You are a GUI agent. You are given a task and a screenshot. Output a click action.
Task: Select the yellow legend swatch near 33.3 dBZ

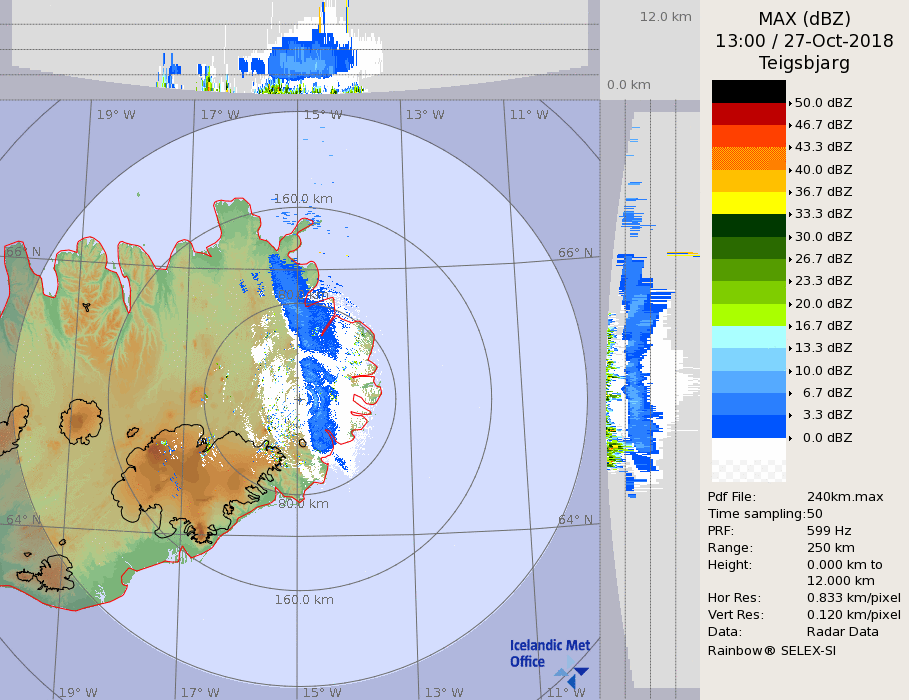tap(749, 203)
